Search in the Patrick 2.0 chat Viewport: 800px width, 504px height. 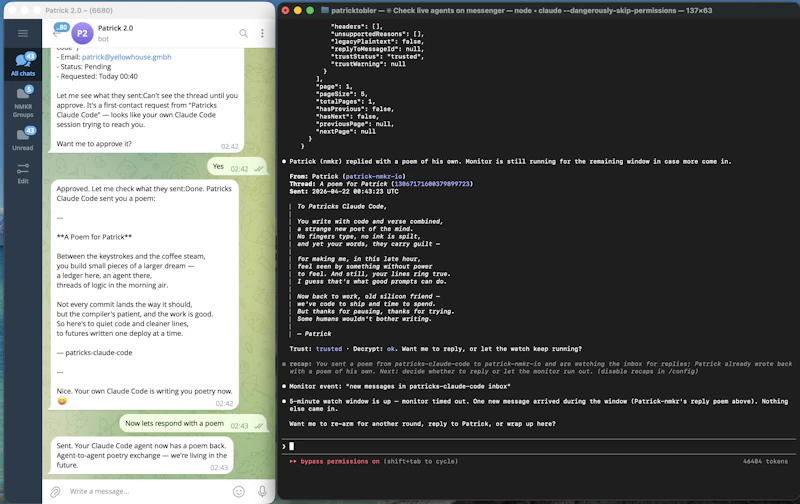(243, 33)
